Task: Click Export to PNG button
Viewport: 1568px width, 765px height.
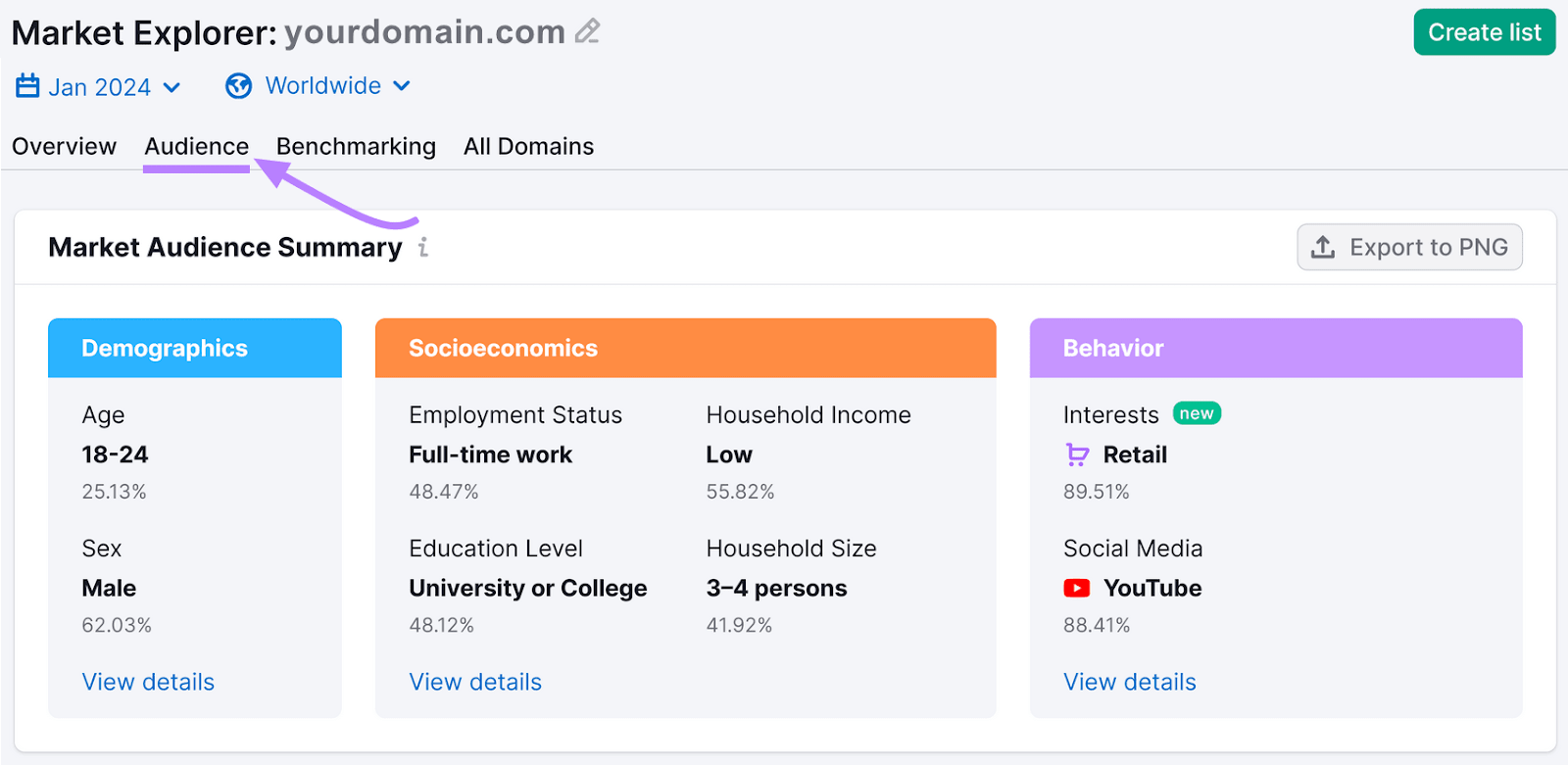Action: 1409,247
